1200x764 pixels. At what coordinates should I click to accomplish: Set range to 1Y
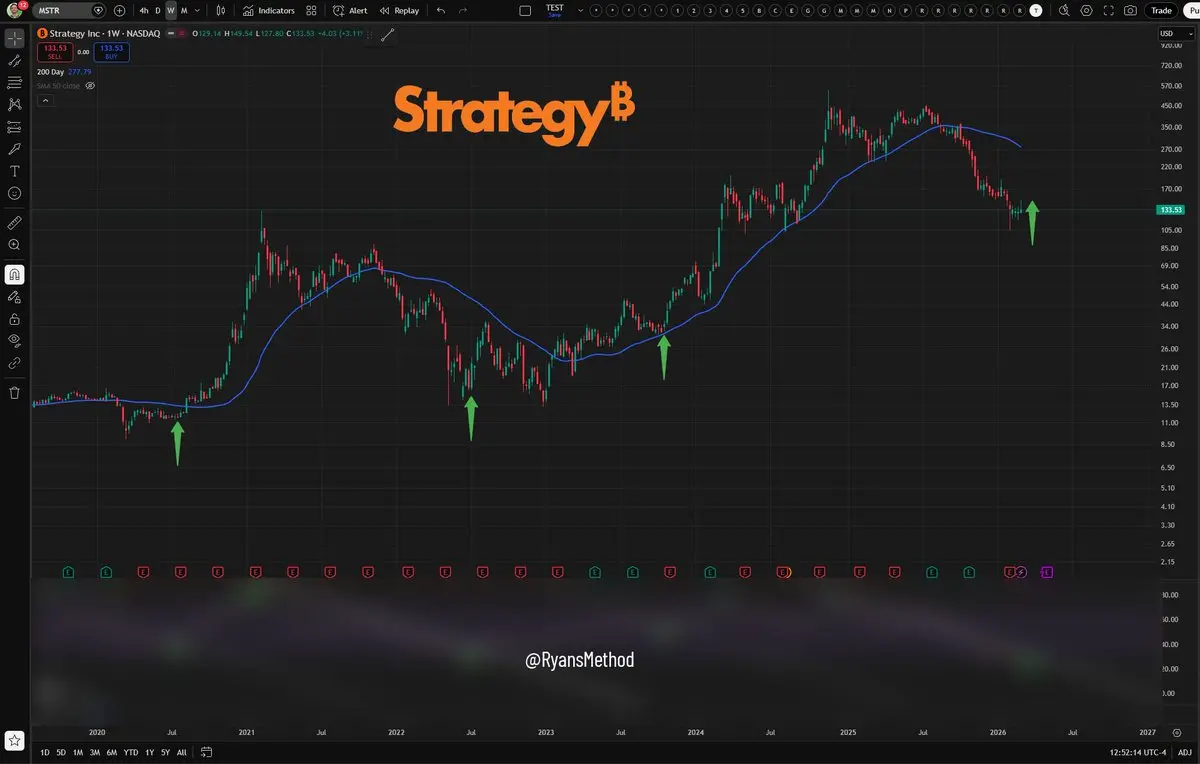pos(149,752)
